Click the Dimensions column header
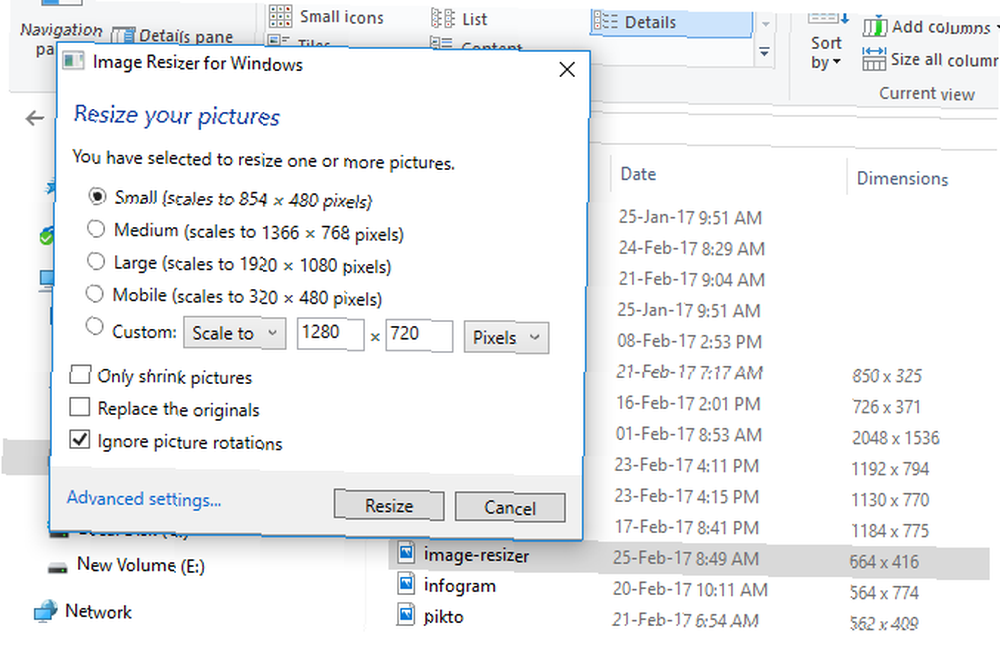 902,178
